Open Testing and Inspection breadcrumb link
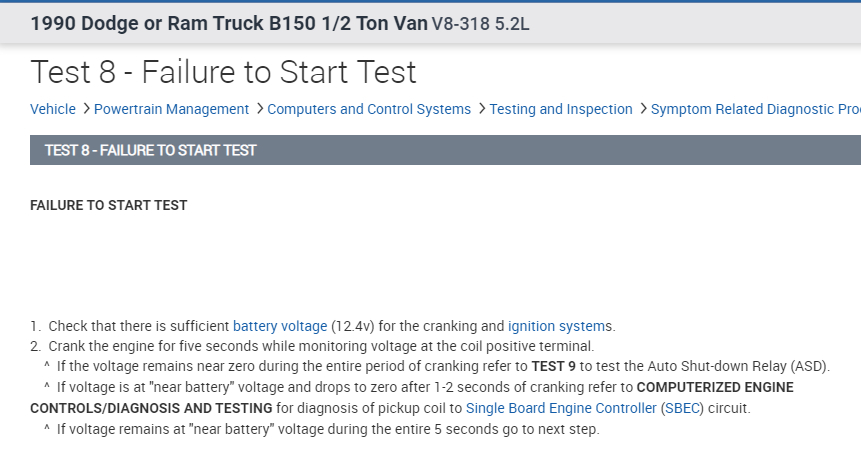 click(x=561, y=109)
